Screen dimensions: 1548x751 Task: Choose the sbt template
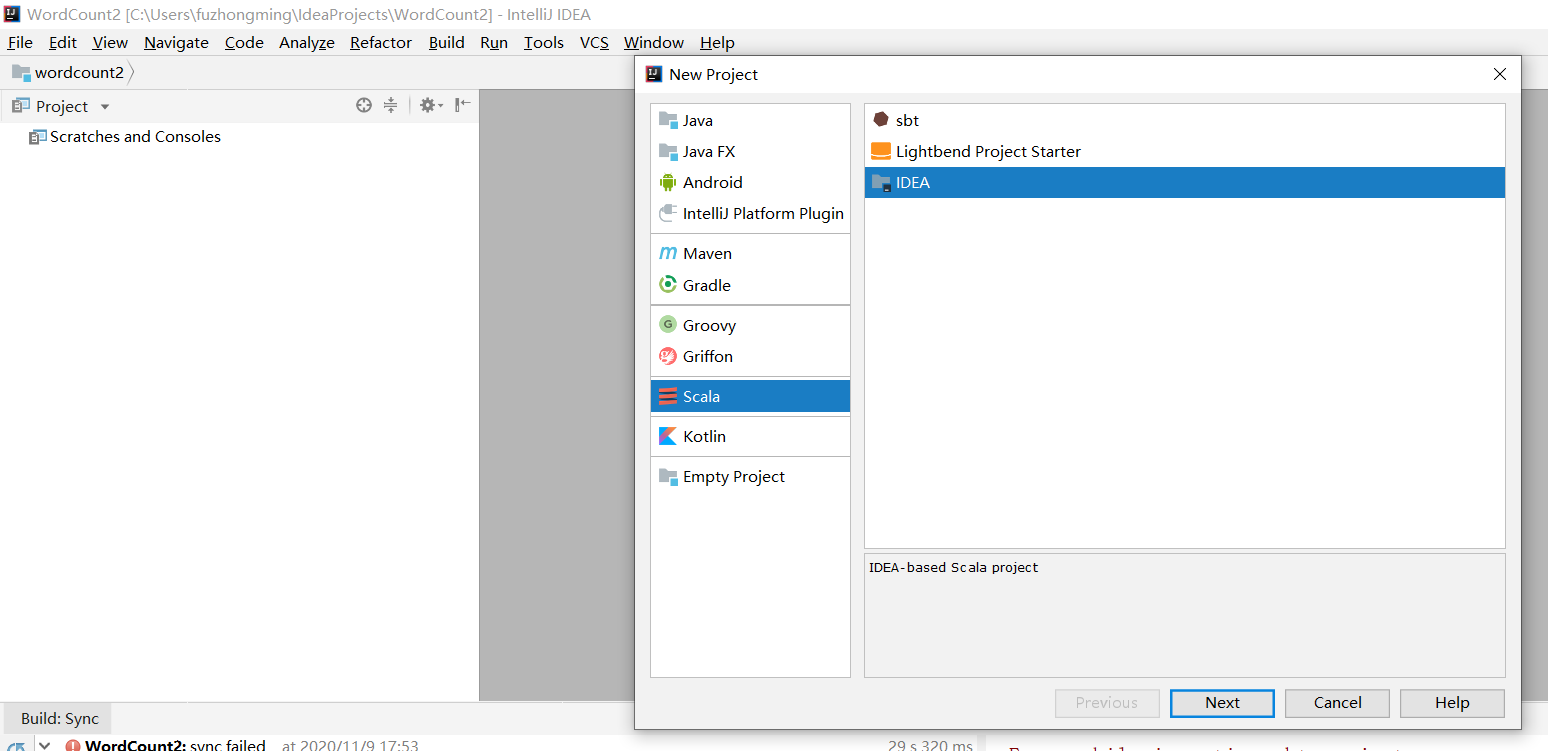905,119
